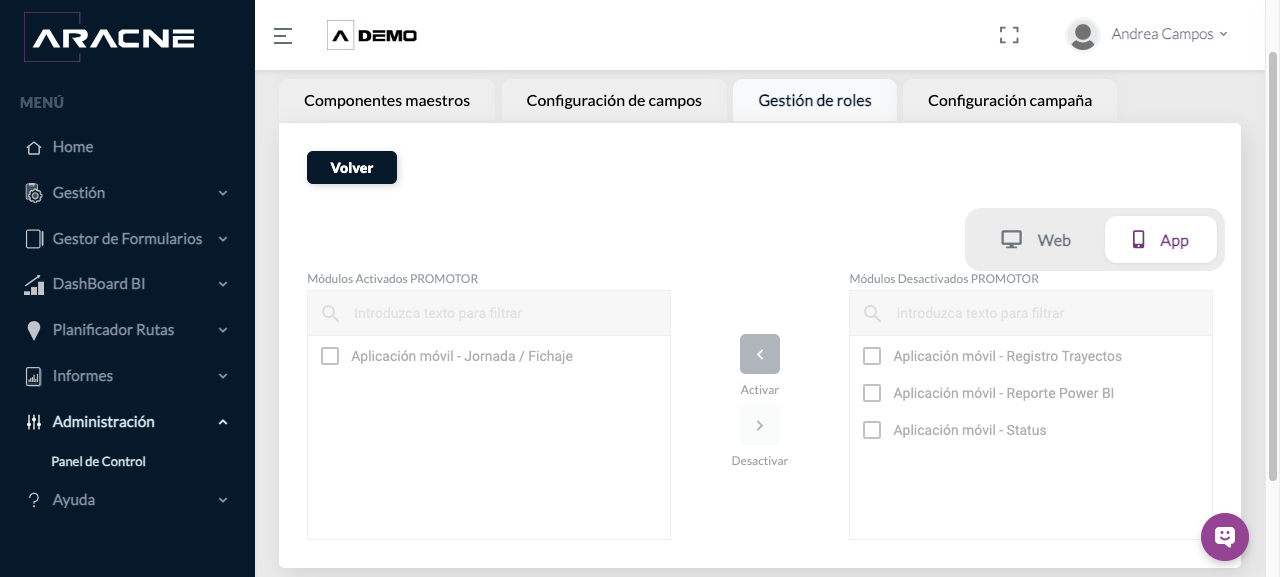Click the MENÚ sidebar heading
1280x577 pixels.
42,102
